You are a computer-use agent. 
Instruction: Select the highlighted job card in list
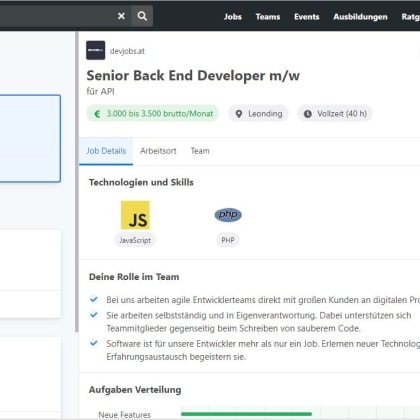point(30,139)
